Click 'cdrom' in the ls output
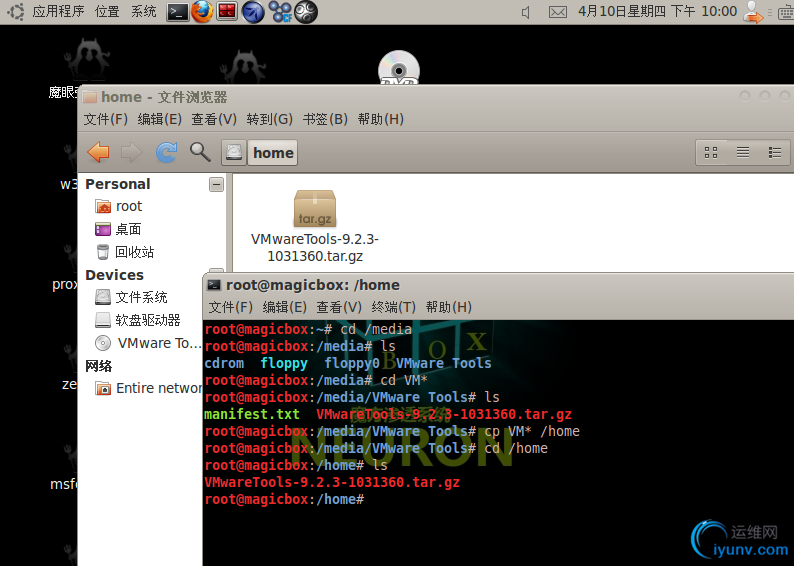 [224, 363]
